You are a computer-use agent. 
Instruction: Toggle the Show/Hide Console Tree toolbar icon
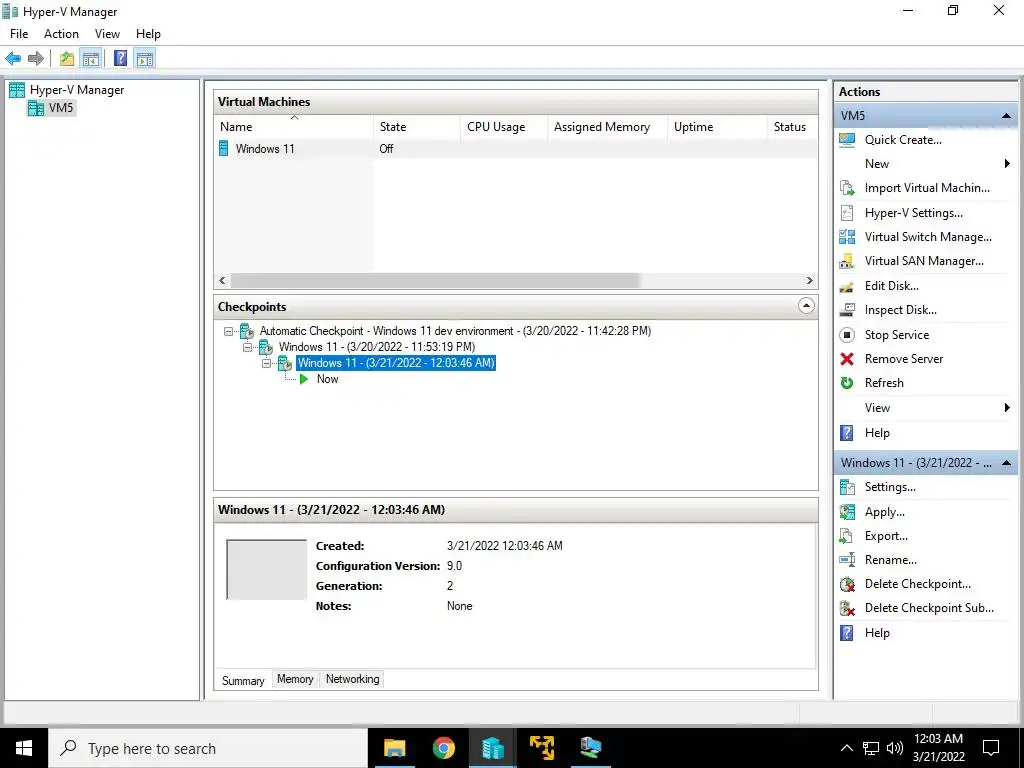(x=91, y=59)
